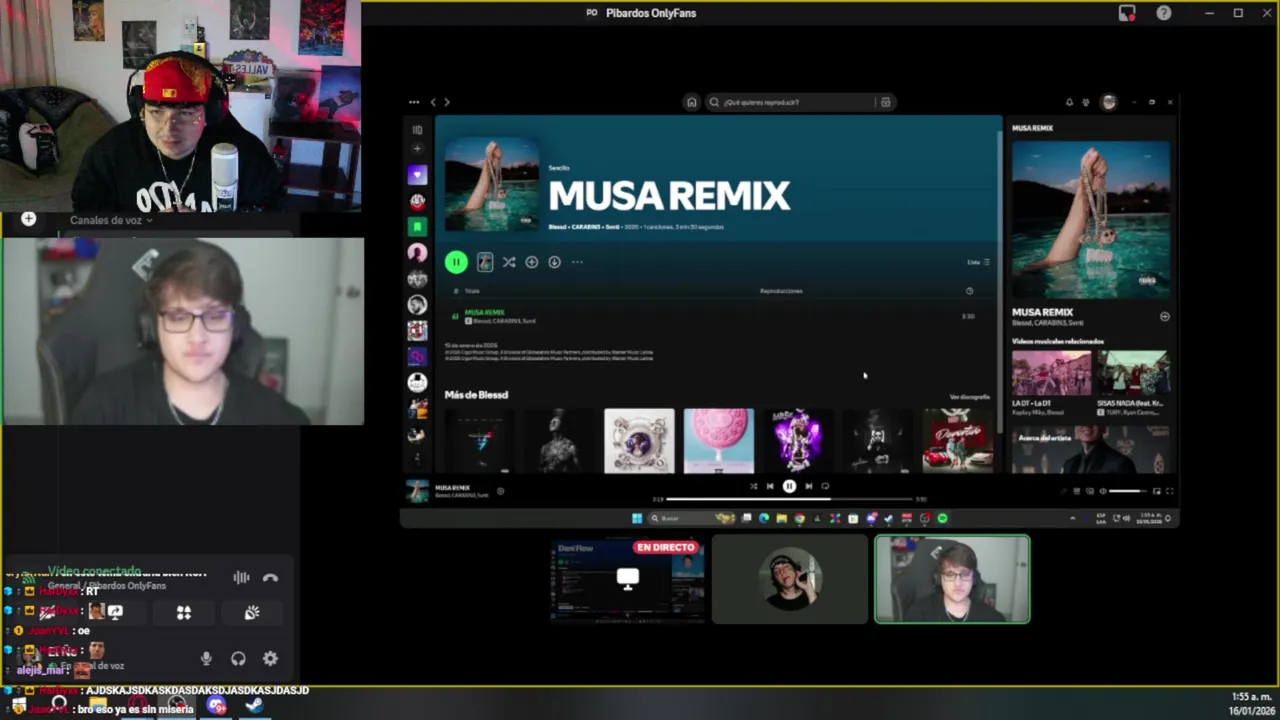
Task: Open the Spotify three-dot app menu
Action: click(x=414, y=102)
